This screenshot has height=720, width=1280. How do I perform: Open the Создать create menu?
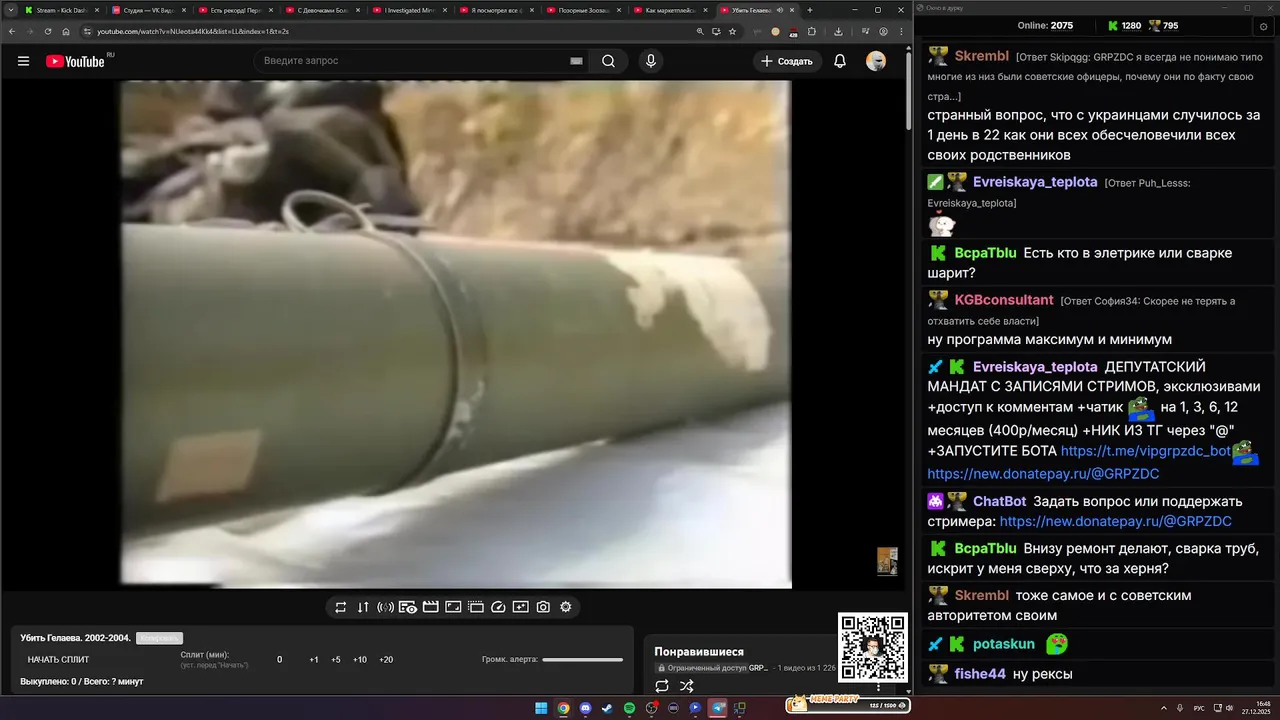tap(787, 61)
